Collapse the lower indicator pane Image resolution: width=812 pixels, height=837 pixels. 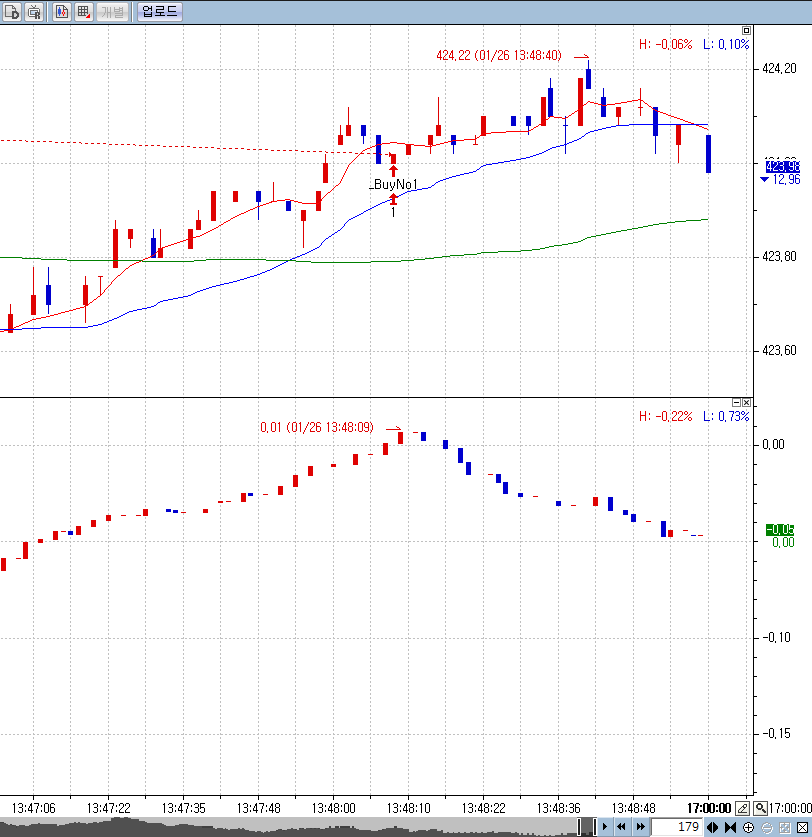[736, 402]
